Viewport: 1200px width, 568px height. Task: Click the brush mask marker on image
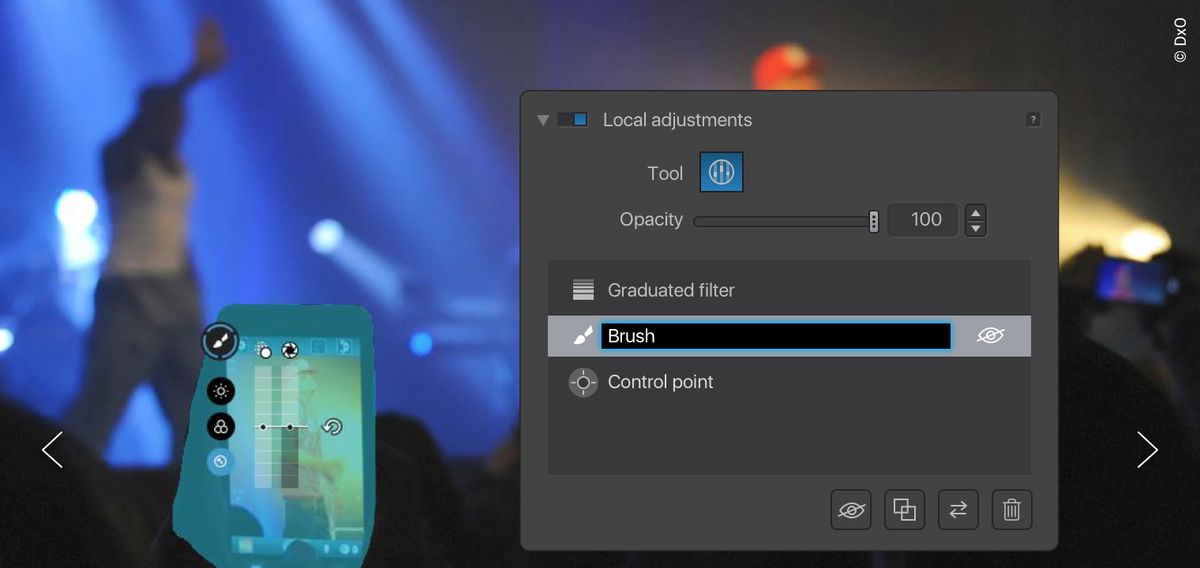(x=220, y=341)
